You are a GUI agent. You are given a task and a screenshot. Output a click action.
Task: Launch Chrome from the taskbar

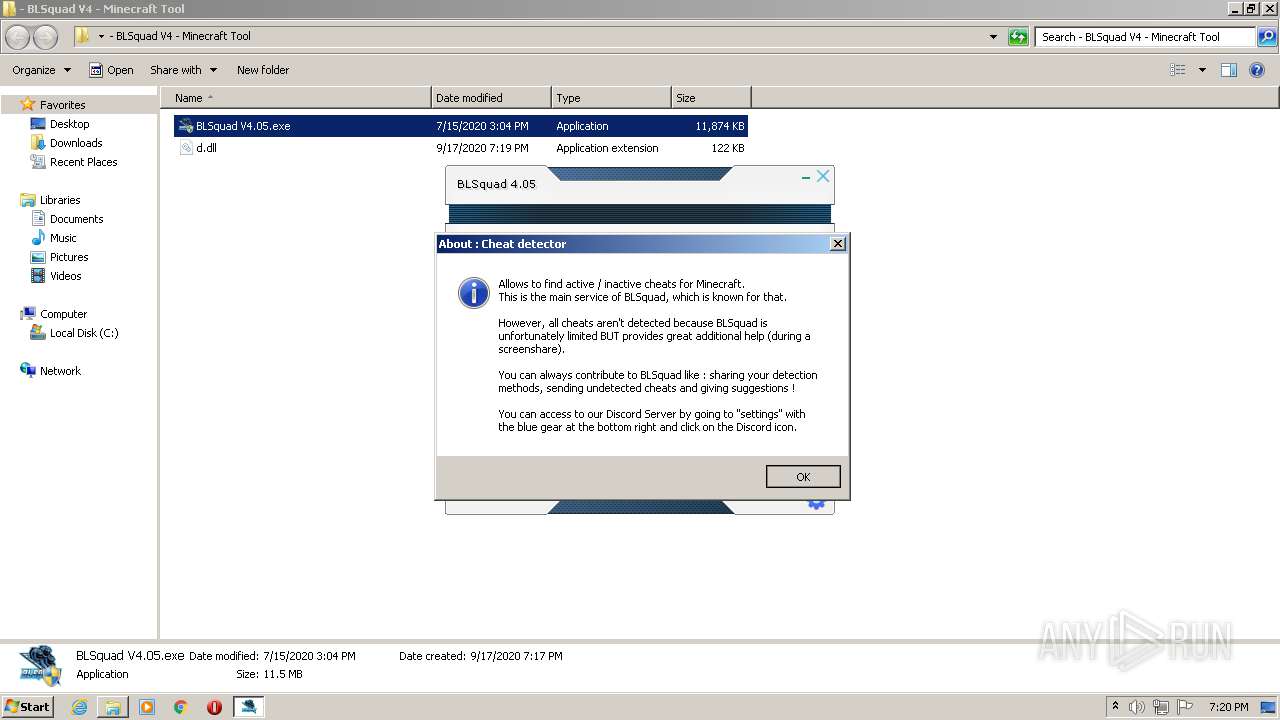click(x=181, y=707)
